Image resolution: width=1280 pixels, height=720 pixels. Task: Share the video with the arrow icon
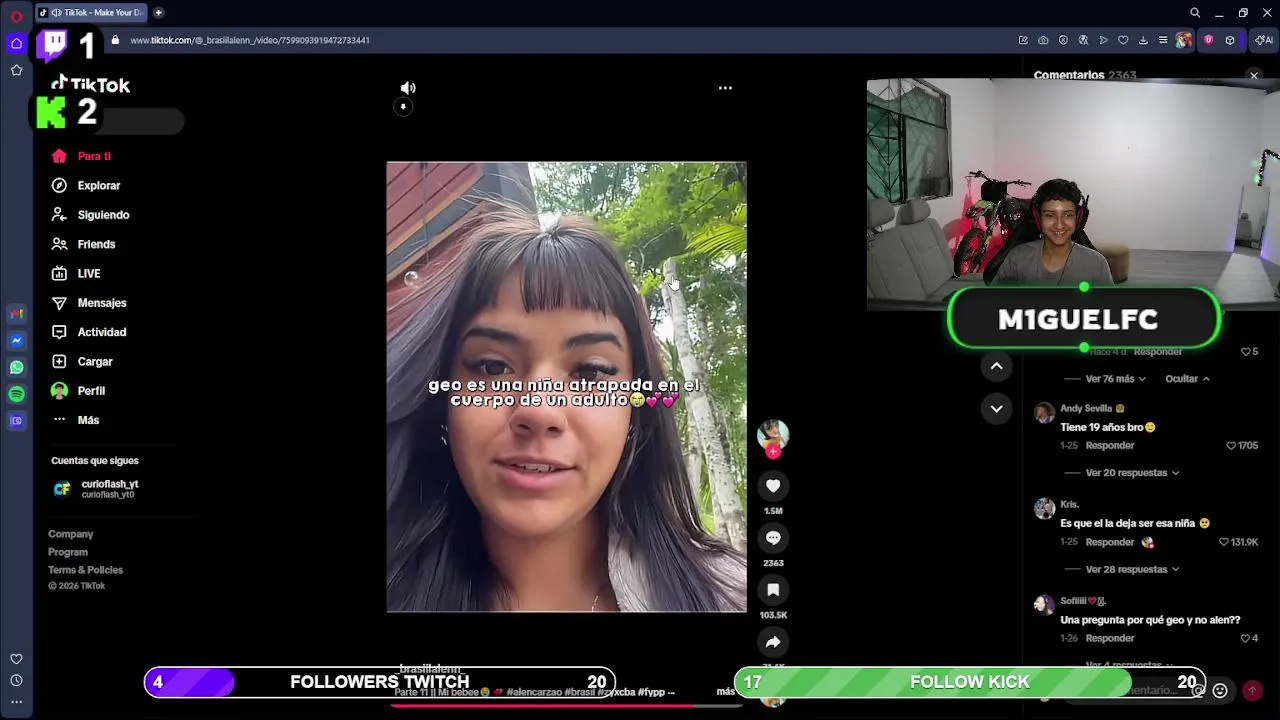click(x=773, y=642)
